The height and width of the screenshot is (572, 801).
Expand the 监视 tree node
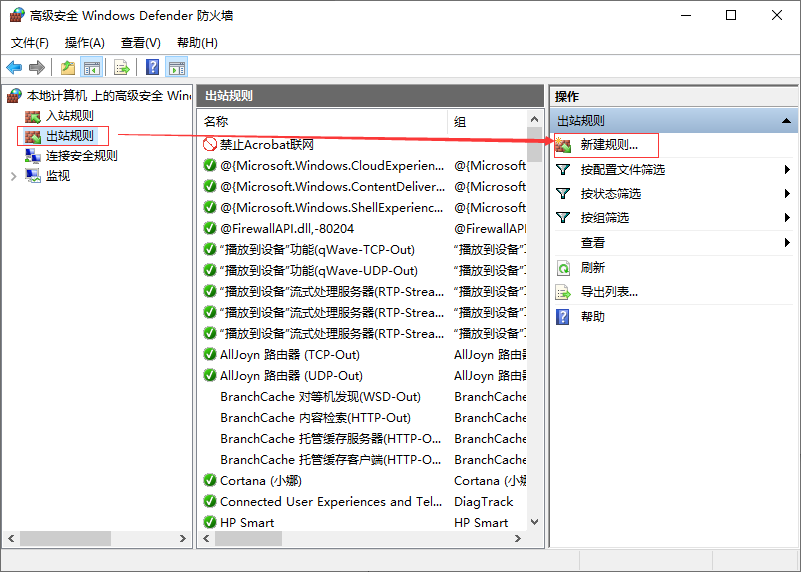tap(14, 176)
